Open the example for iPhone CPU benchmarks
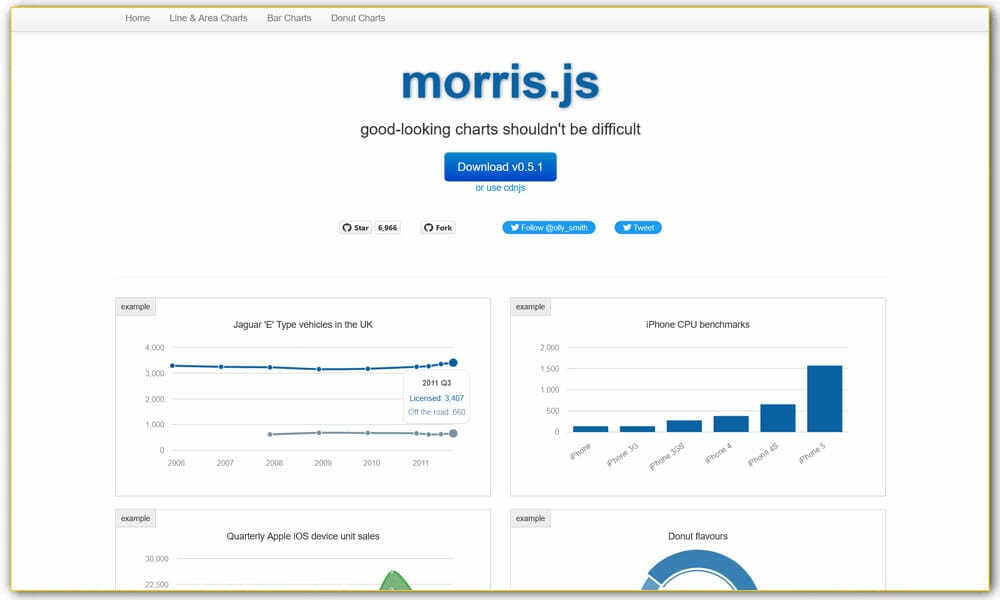1000x600 pixels. (530, 306)
